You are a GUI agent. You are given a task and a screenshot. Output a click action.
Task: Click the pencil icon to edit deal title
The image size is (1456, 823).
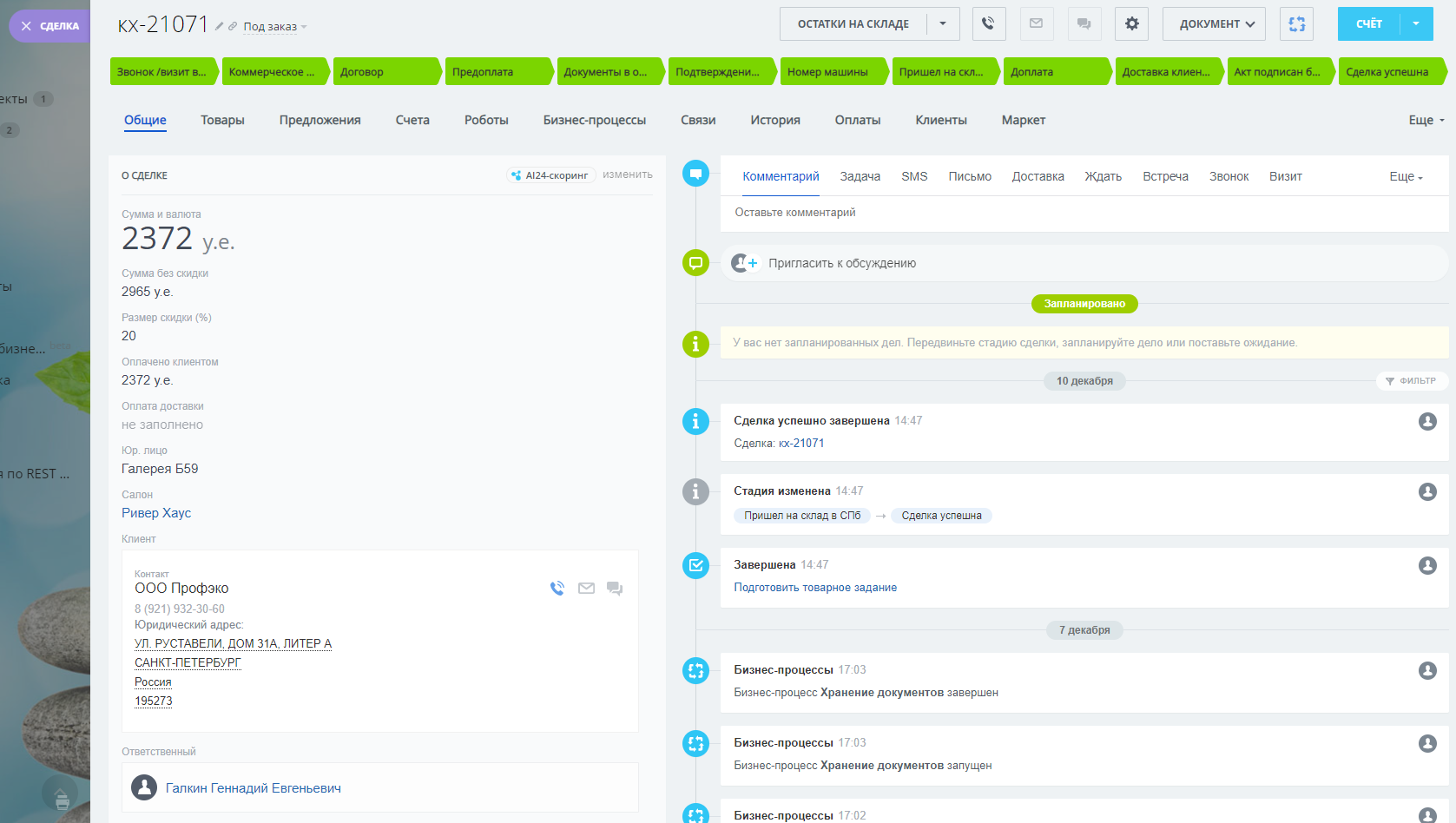click(220, 27)
